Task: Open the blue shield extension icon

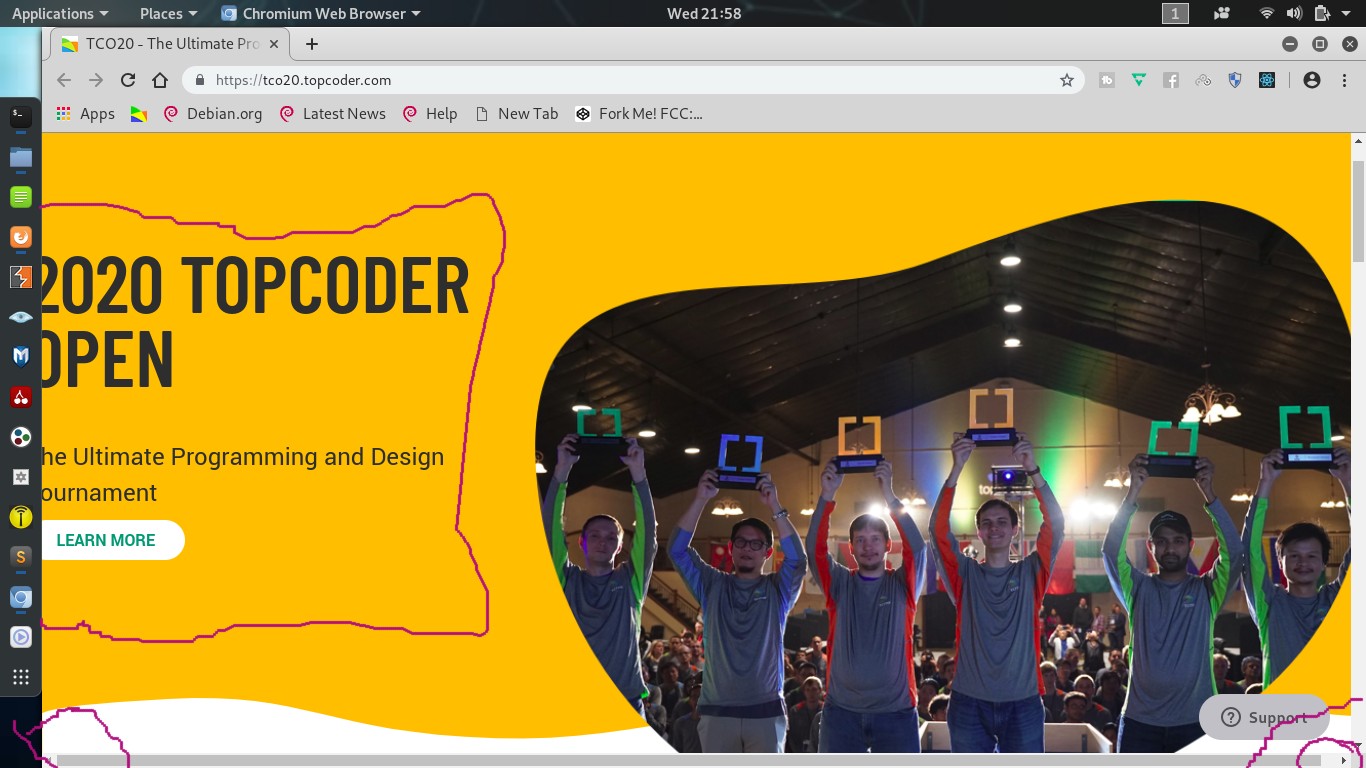Action: click(x=1235, y=80)
